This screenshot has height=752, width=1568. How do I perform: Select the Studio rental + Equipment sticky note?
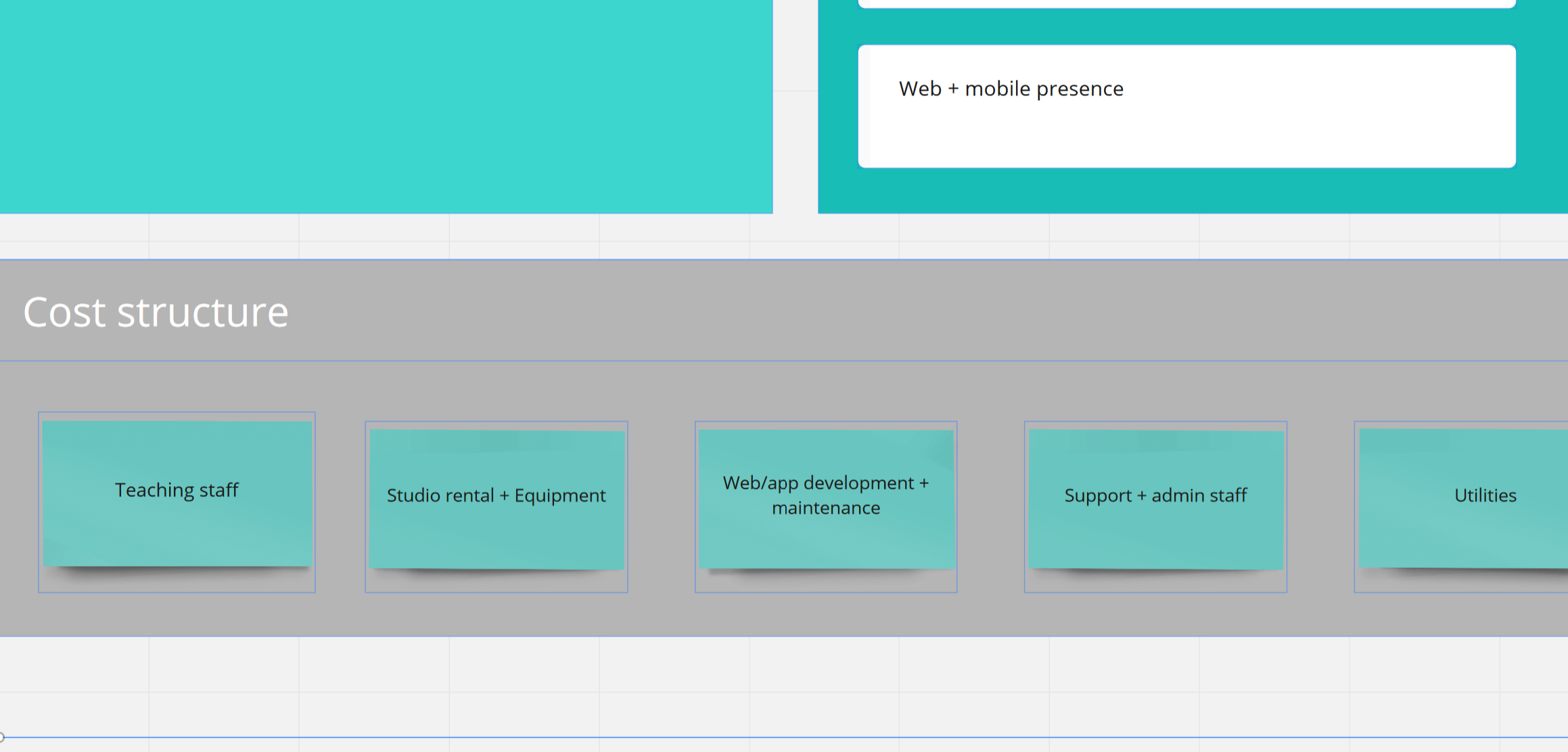497,498
